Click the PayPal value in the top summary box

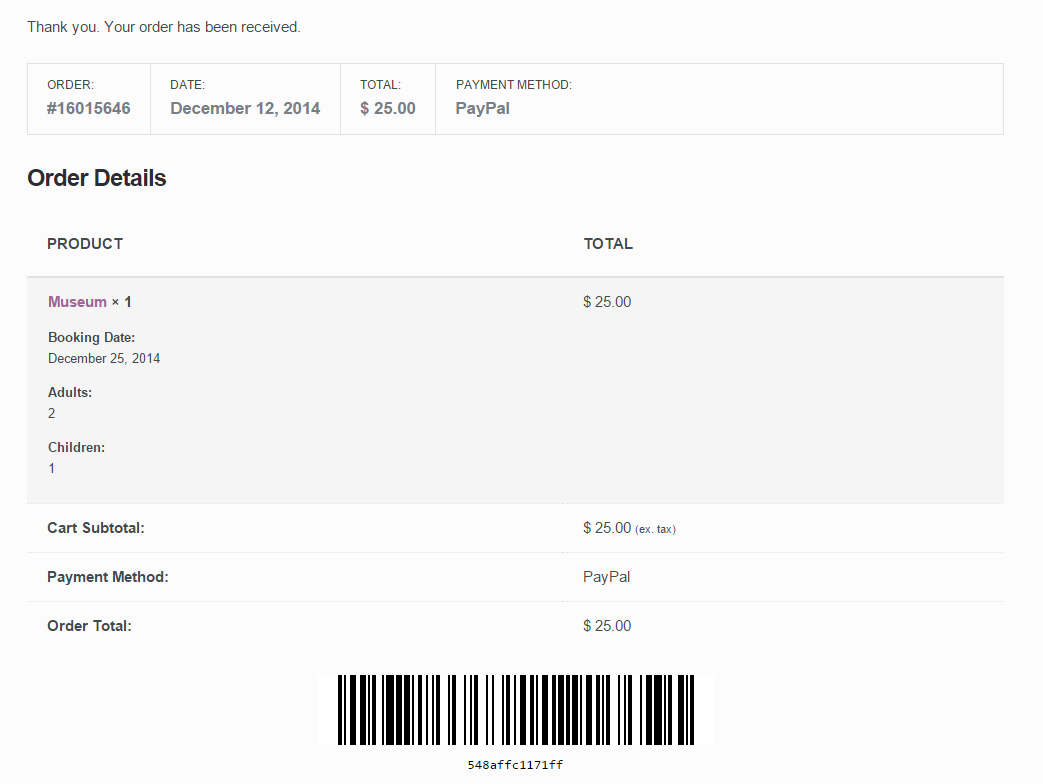click(x=482, y=108)
